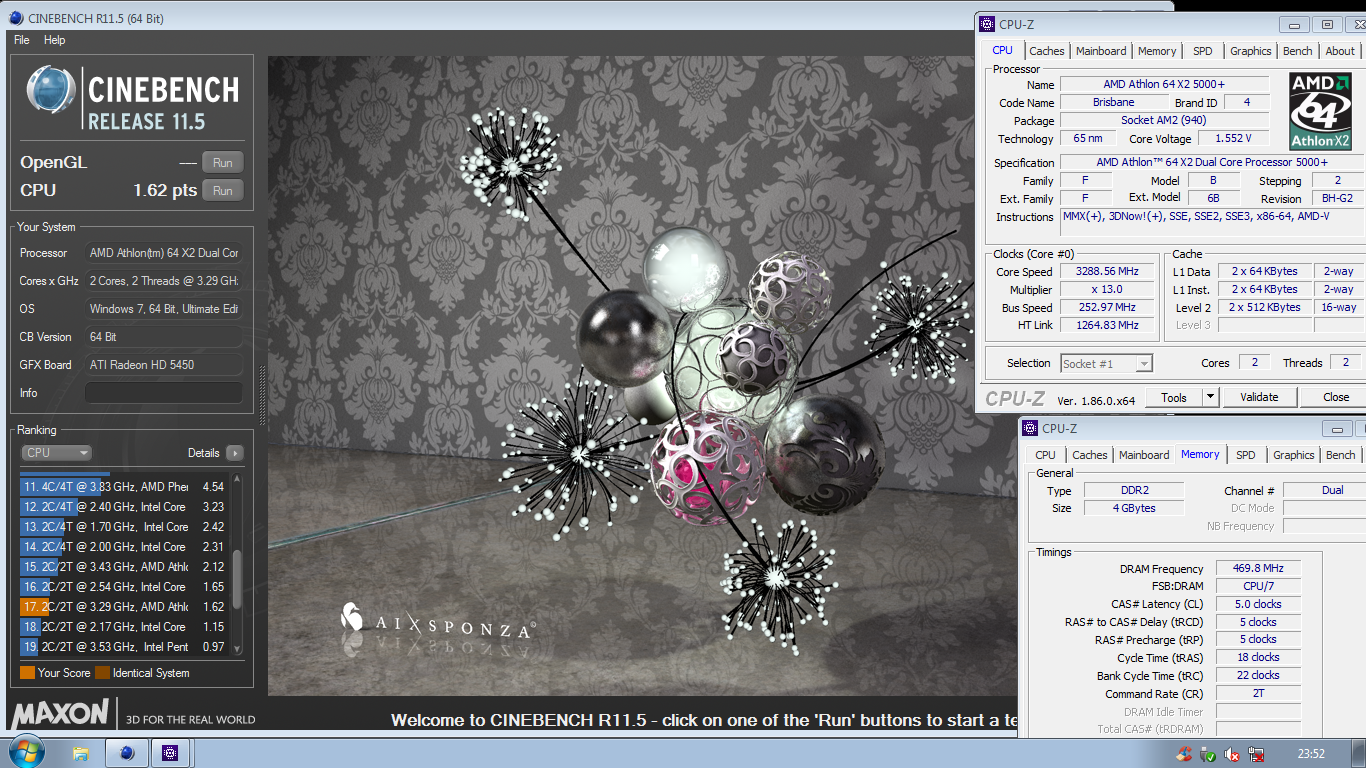Switch to Memory tab in top CPU-Z window
The width and height of the screenshot is (1366, 768).
click(1157, 51)
